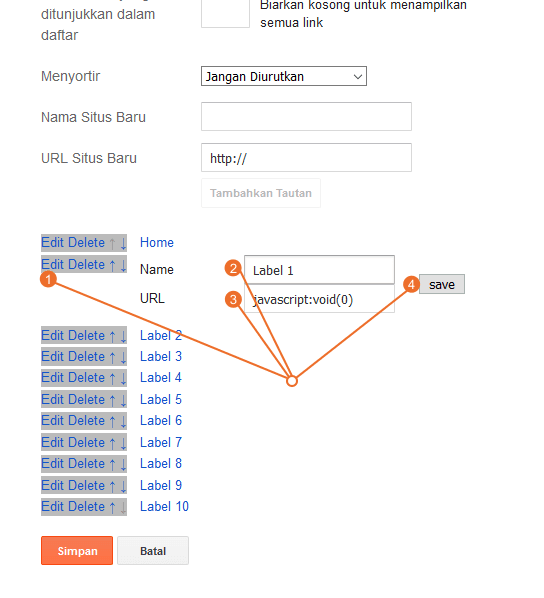Click up arrow for Label 5
The image size is (544, 598).
pos(112,400)
